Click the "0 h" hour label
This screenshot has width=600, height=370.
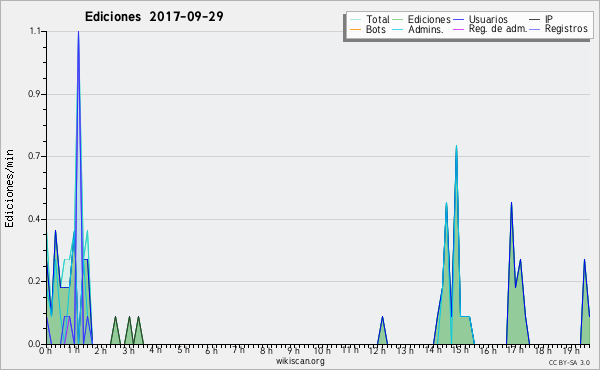46,350
